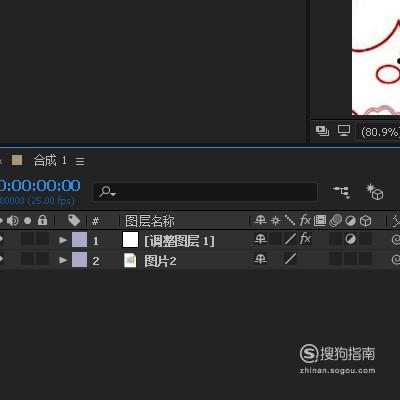The image size is (400, 400).
Task: Toggle motion blur box on 调整图层 1
Action: [336, 239]
